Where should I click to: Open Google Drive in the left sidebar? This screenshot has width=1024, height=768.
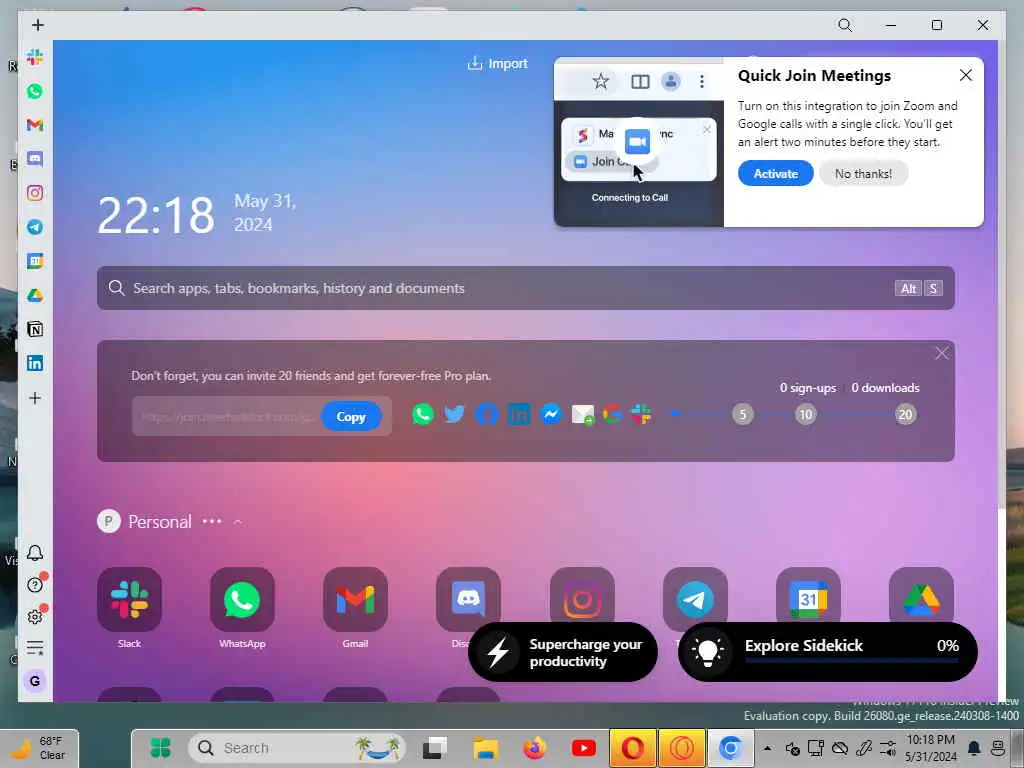tap(35, 295)
